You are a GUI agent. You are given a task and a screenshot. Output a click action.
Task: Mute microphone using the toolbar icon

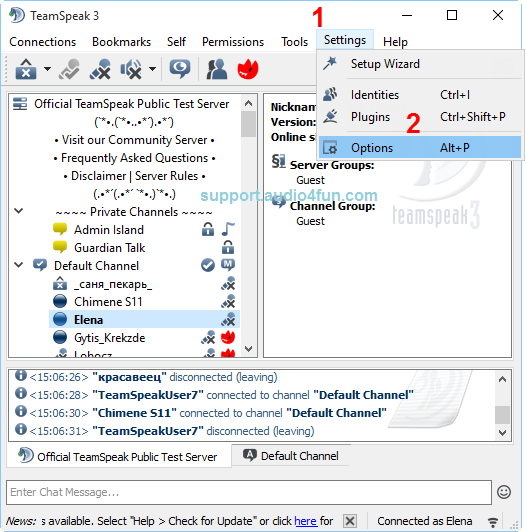coord(100,69)
